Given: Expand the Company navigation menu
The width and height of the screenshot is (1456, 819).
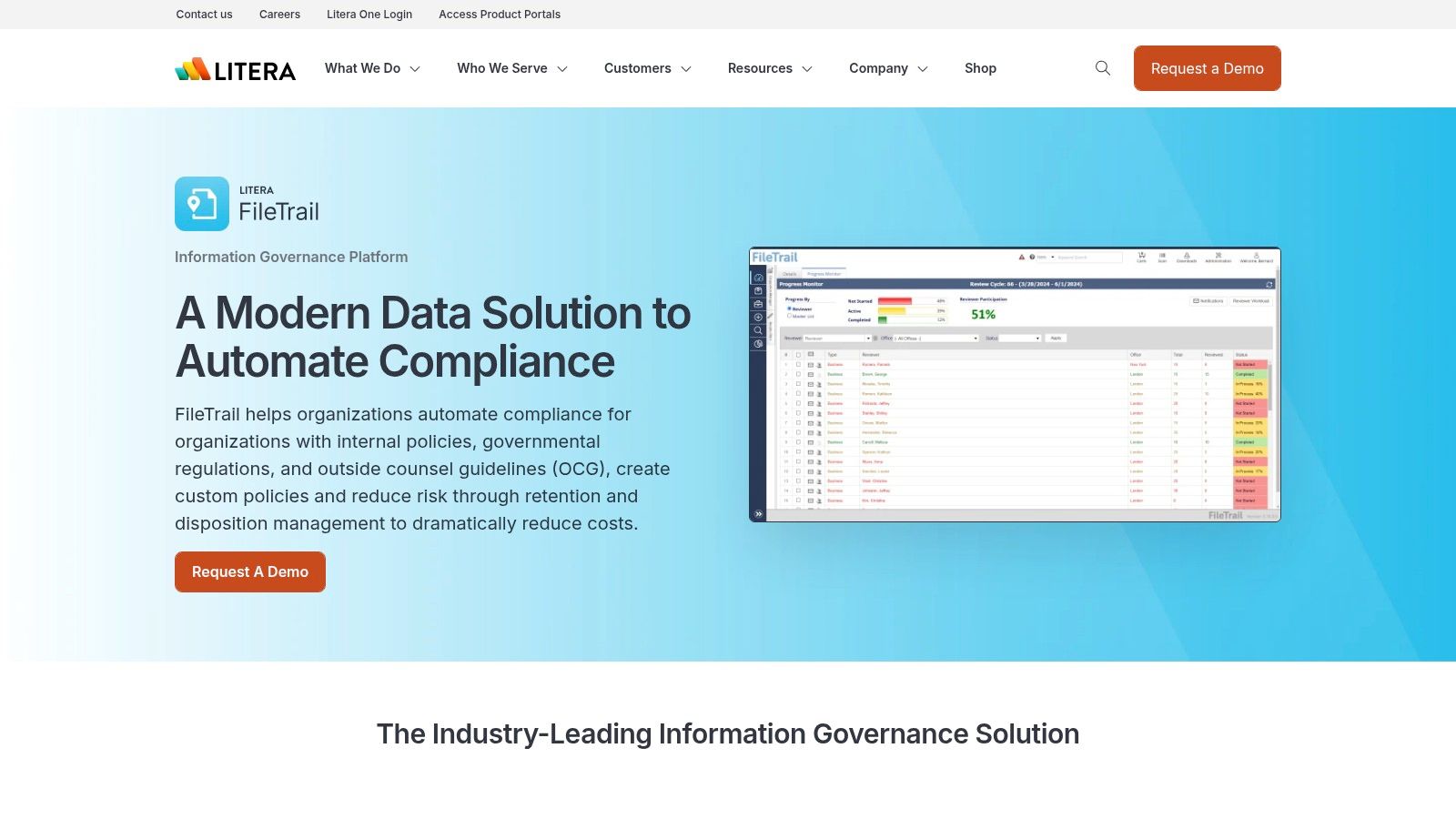Looking at the screenshot, I should point(888,68).
